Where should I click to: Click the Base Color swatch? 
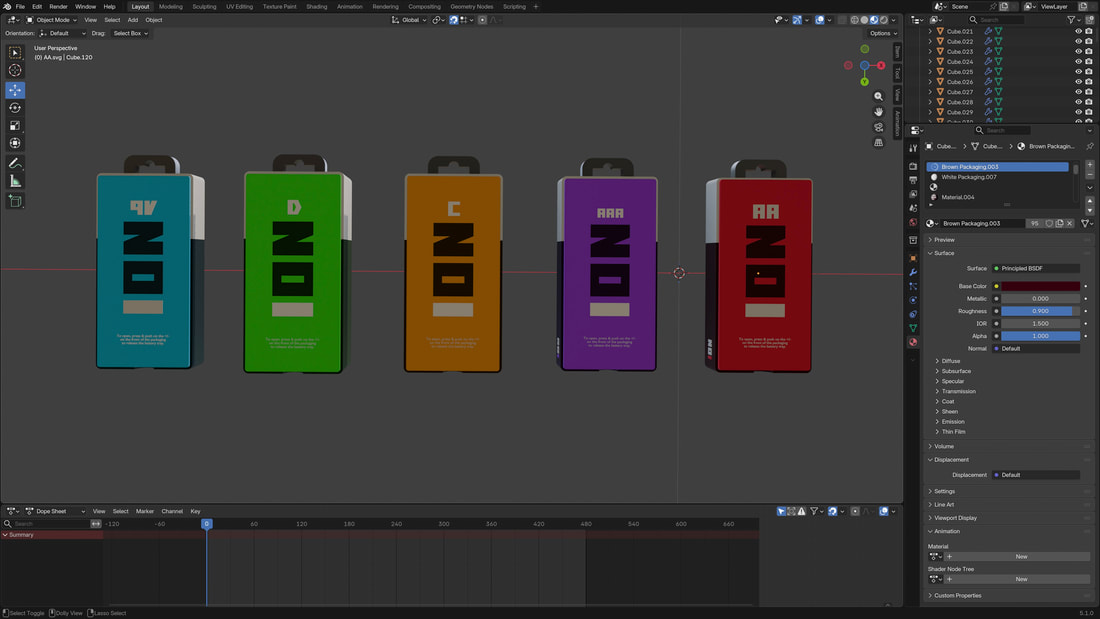(x=1040, y=286)
